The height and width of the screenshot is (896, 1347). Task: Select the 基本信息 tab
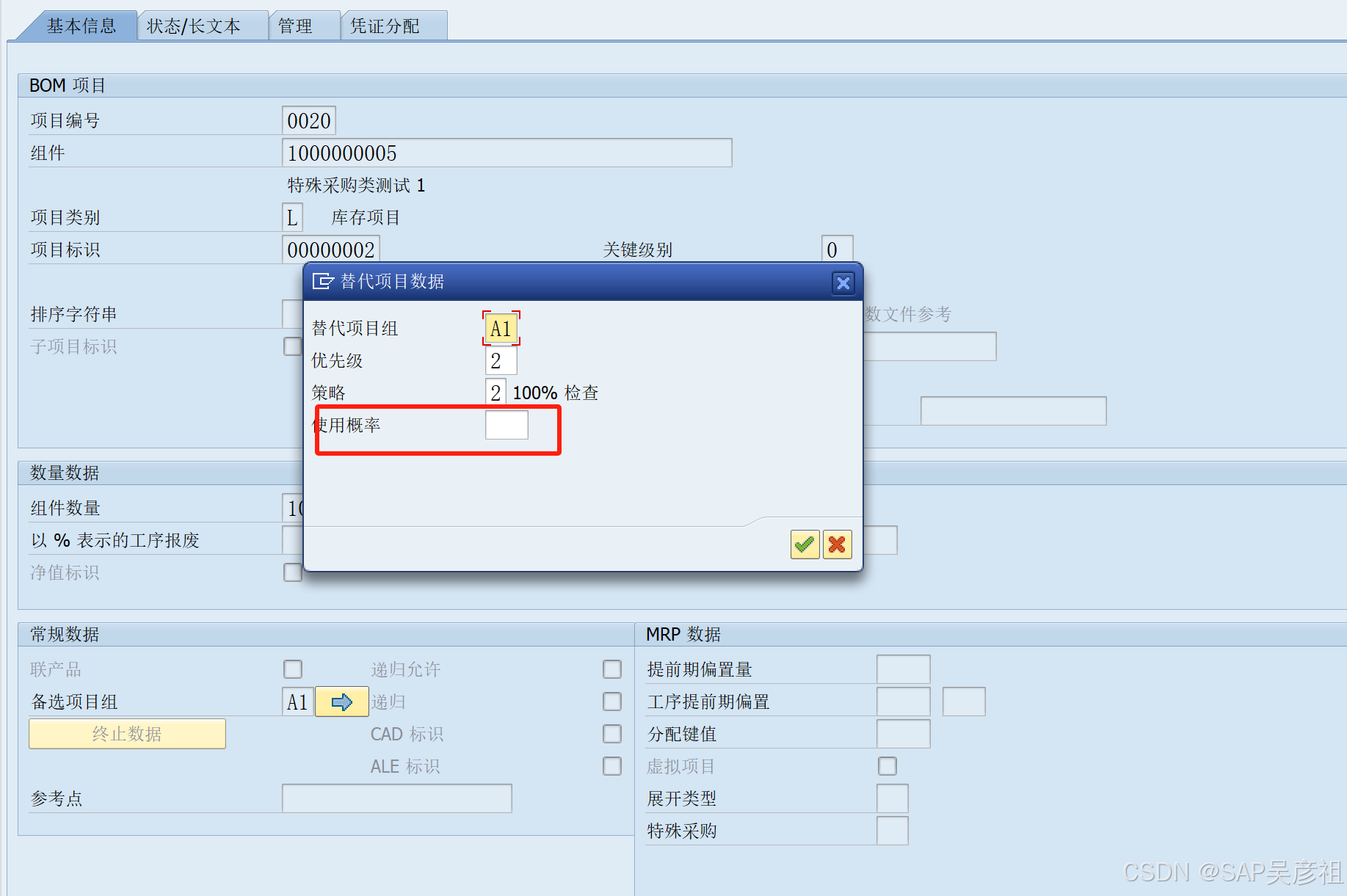click(81, 26)
